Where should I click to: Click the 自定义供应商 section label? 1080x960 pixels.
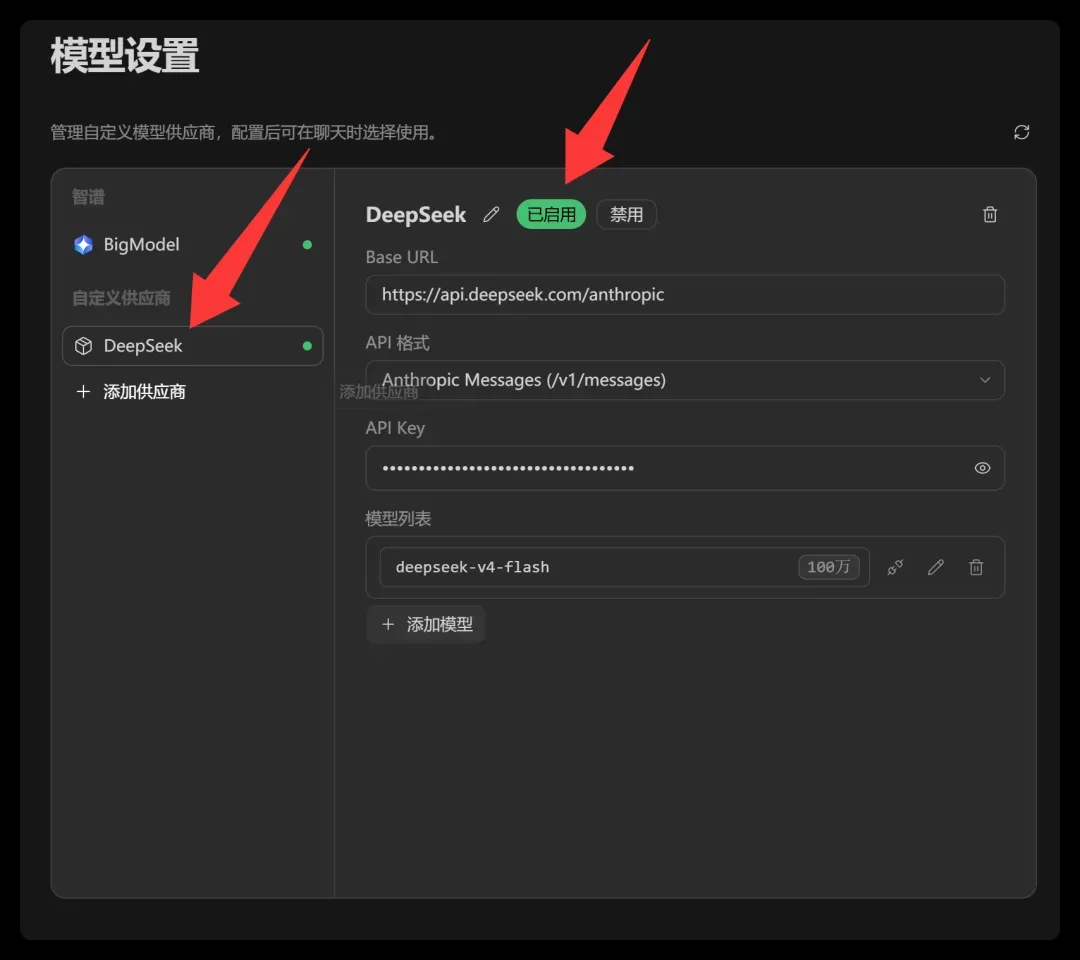pos(121,298)
